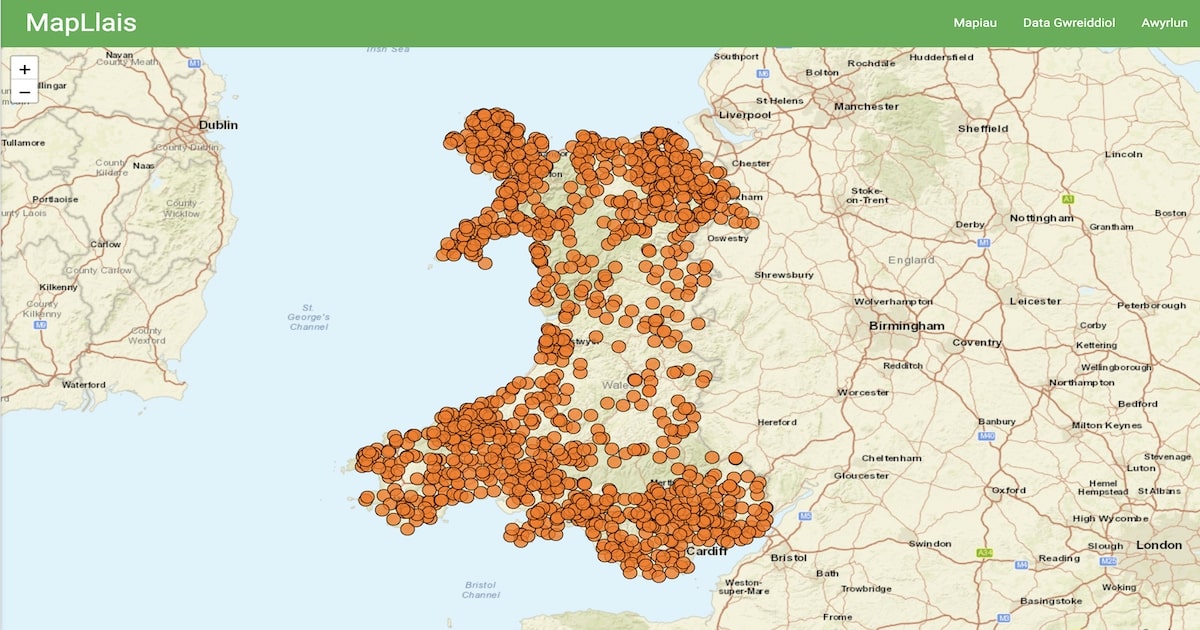Click the Leicester map label

[1035, 301]
